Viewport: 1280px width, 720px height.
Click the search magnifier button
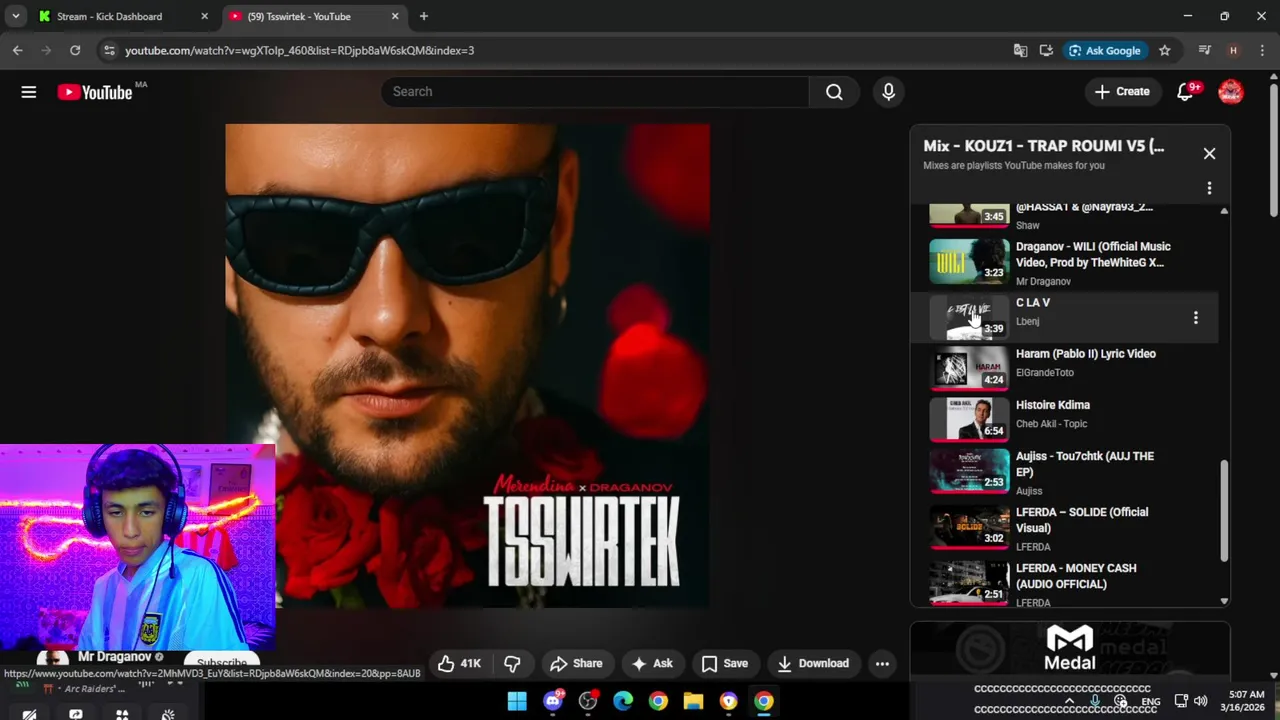[x=834, y=92]
